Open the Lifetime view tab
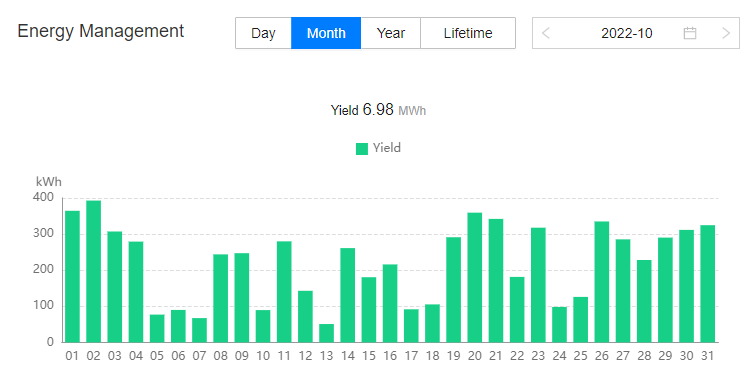This screenshot has height=367, width=743. pyautogui.click(x=468, y=33)
